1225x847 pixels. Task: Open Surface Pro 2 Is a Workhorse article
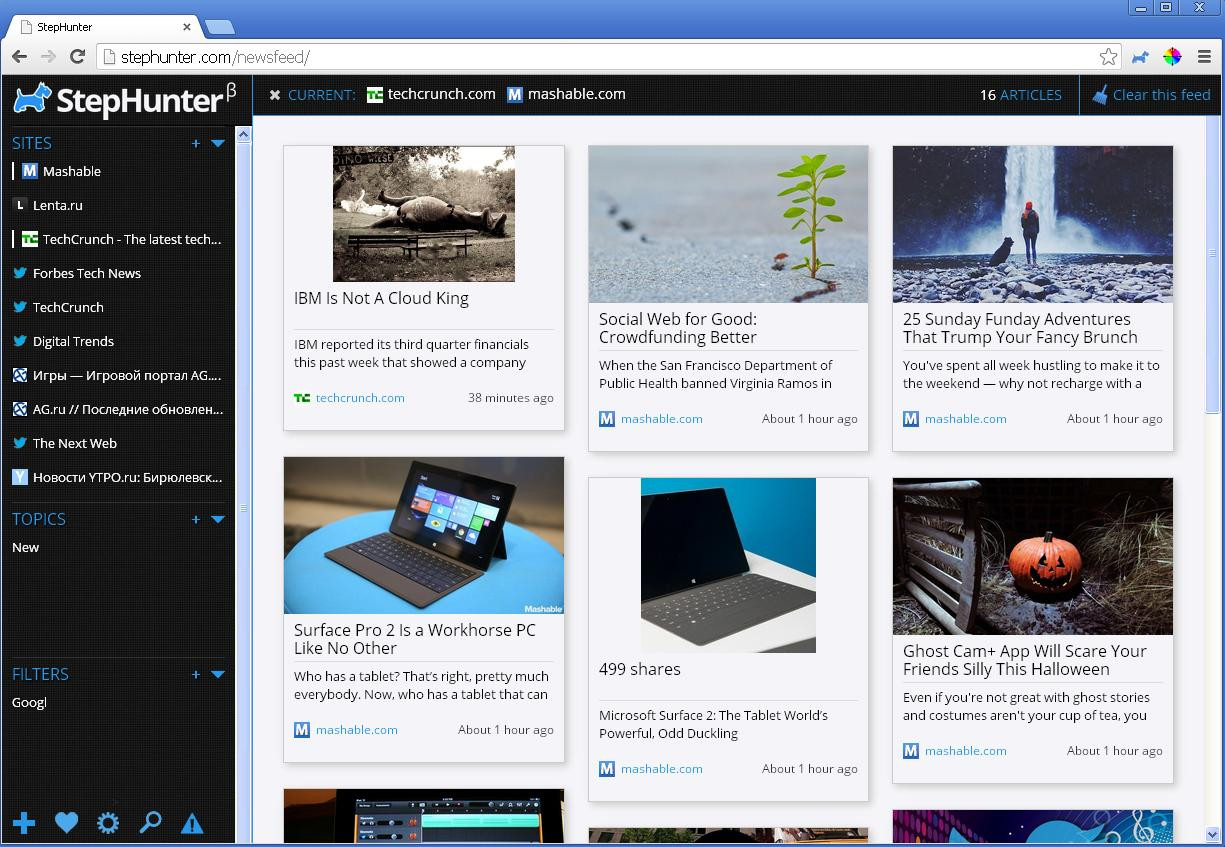[415, 639]
